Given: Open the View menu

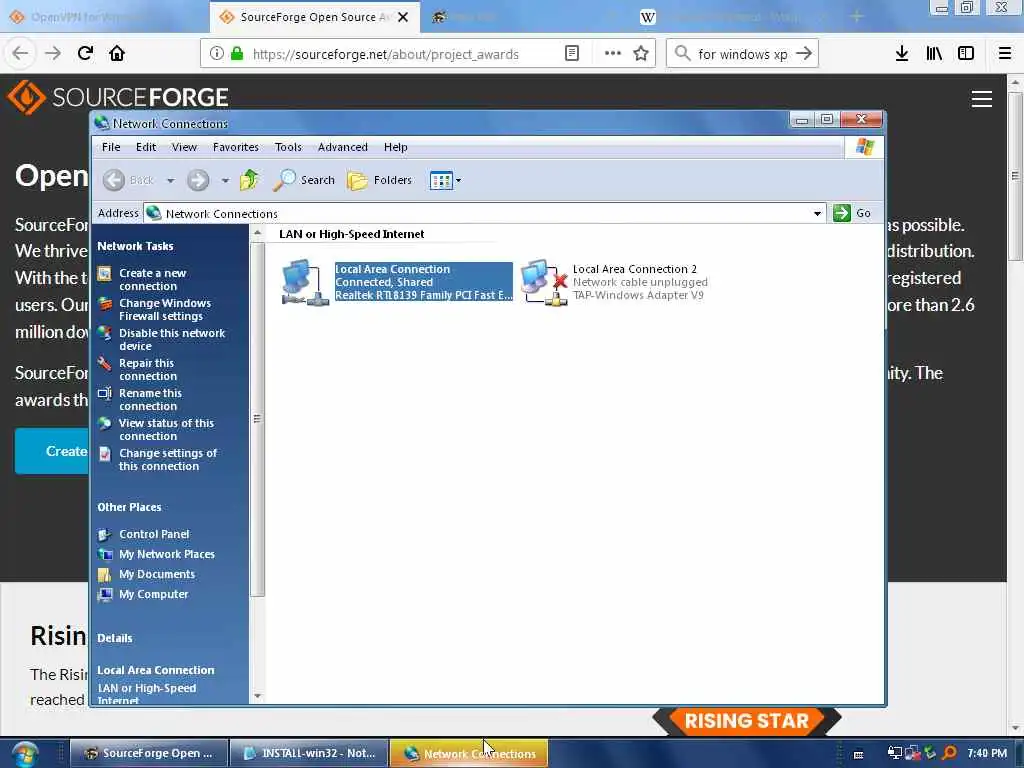Looking at the screenshot, I should pos(184,147).
